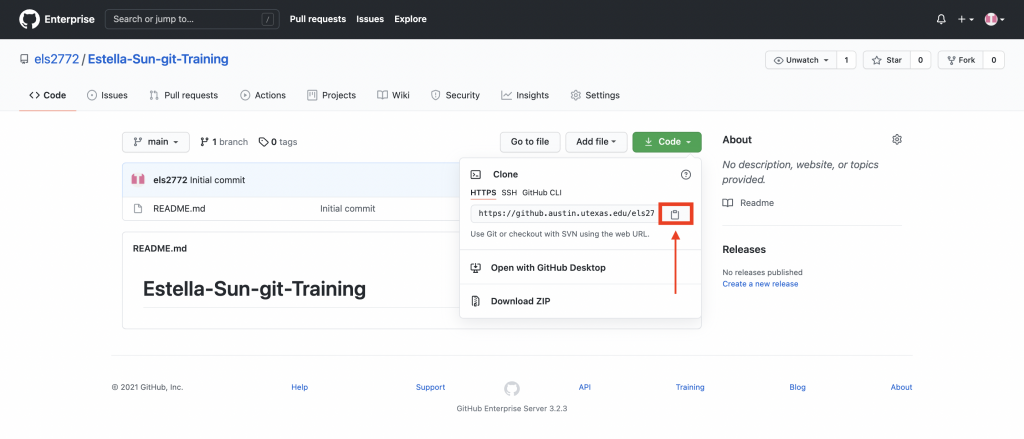
Task: View the 1 branch link
Action: 224,142
